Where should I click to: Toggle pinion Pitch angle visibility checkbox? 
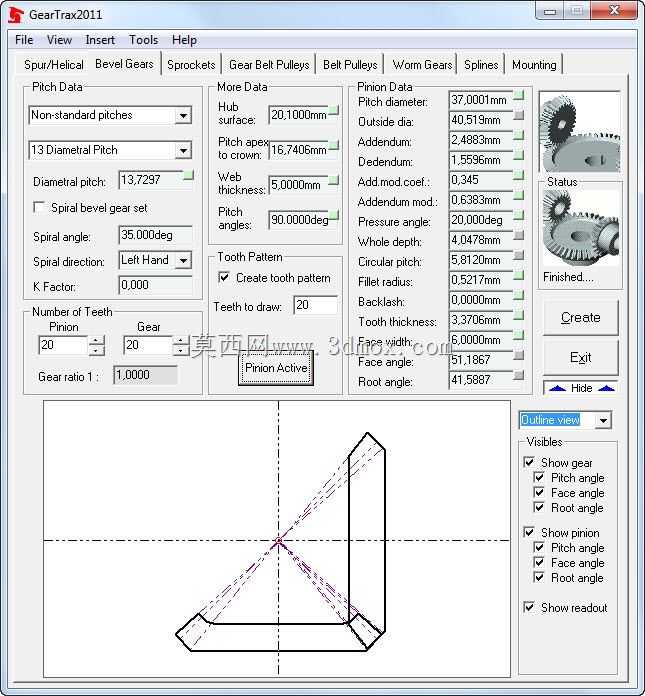539,547
